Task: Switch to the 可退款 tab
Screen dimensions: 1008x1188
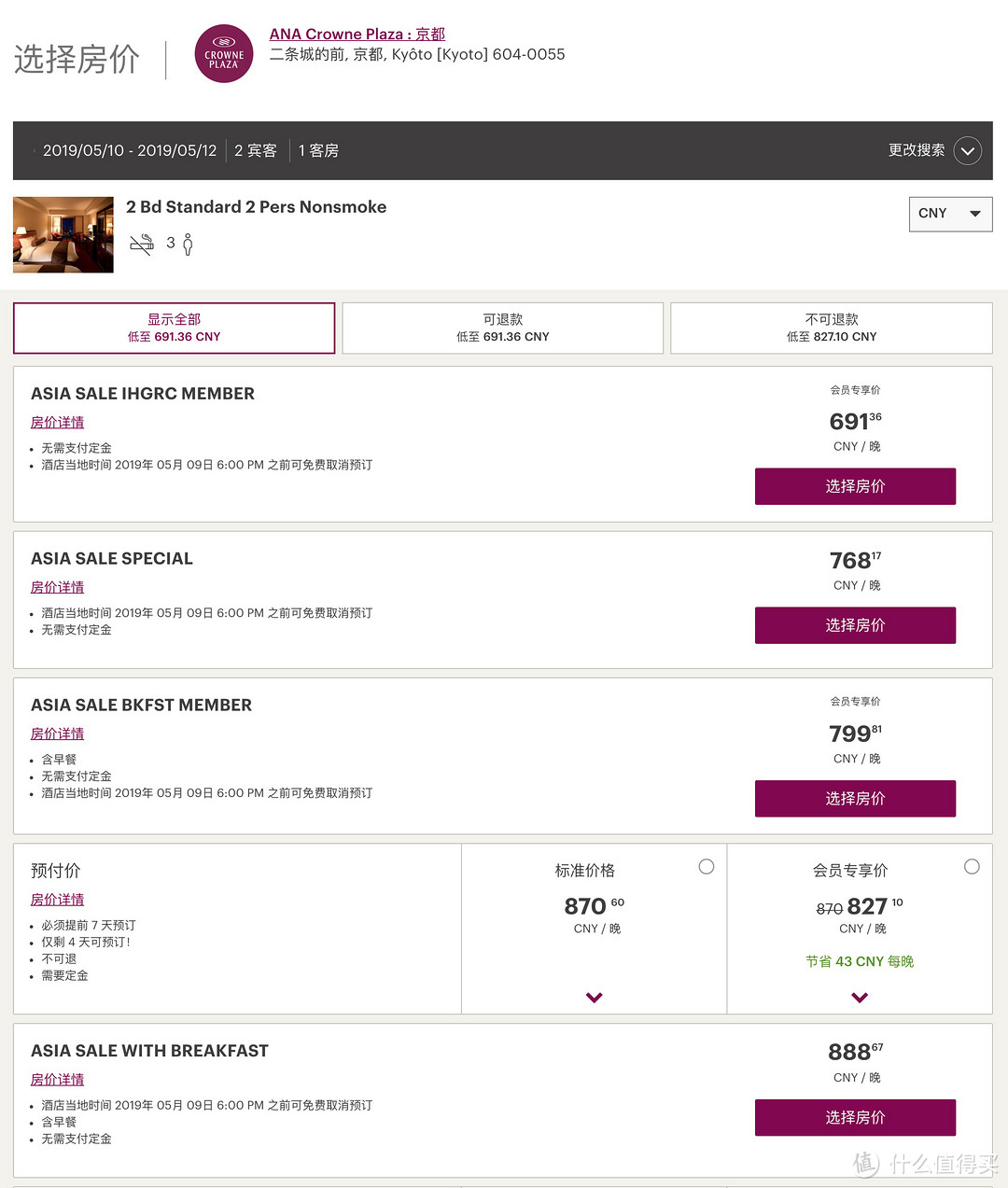Action: pos(502,328)
